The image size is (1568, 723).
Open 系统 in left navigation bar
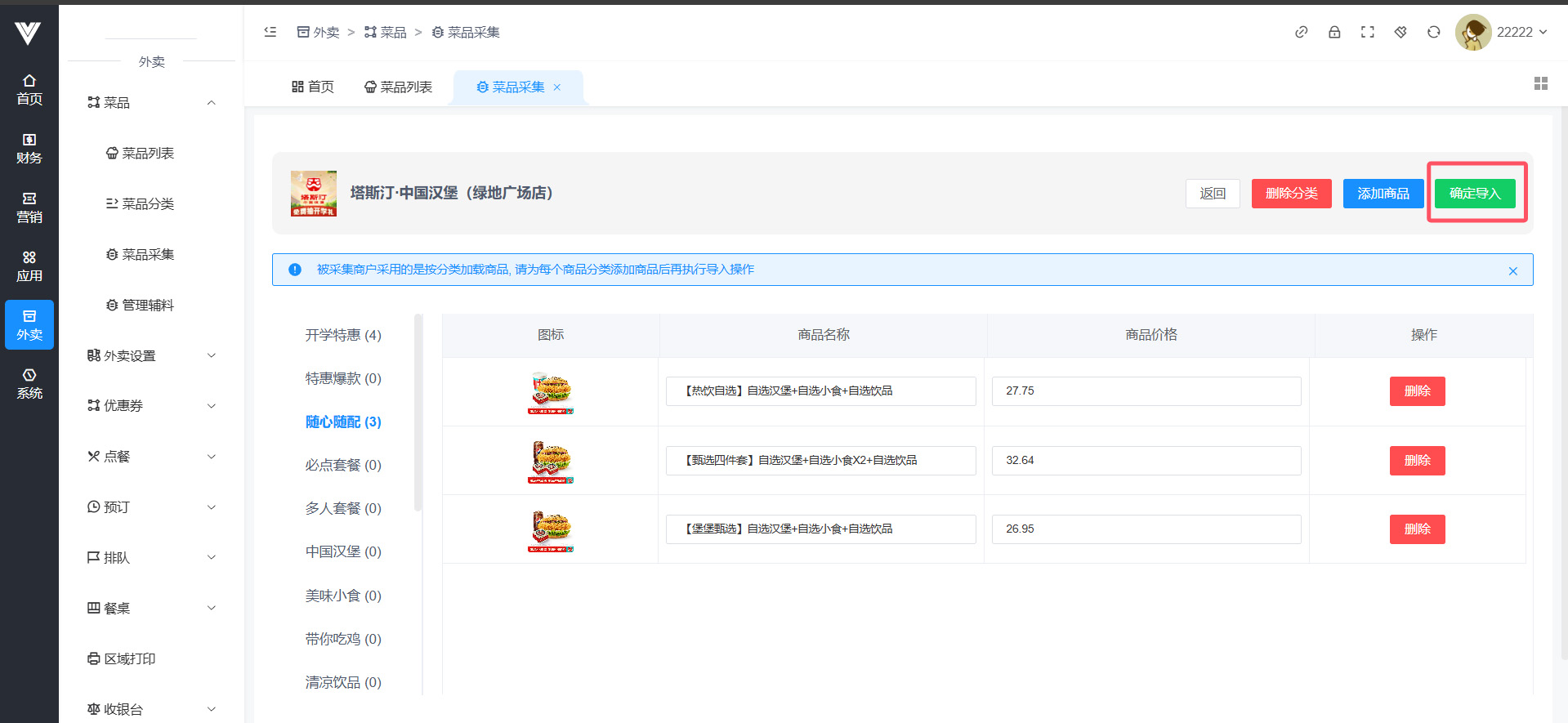pos(29,384)
